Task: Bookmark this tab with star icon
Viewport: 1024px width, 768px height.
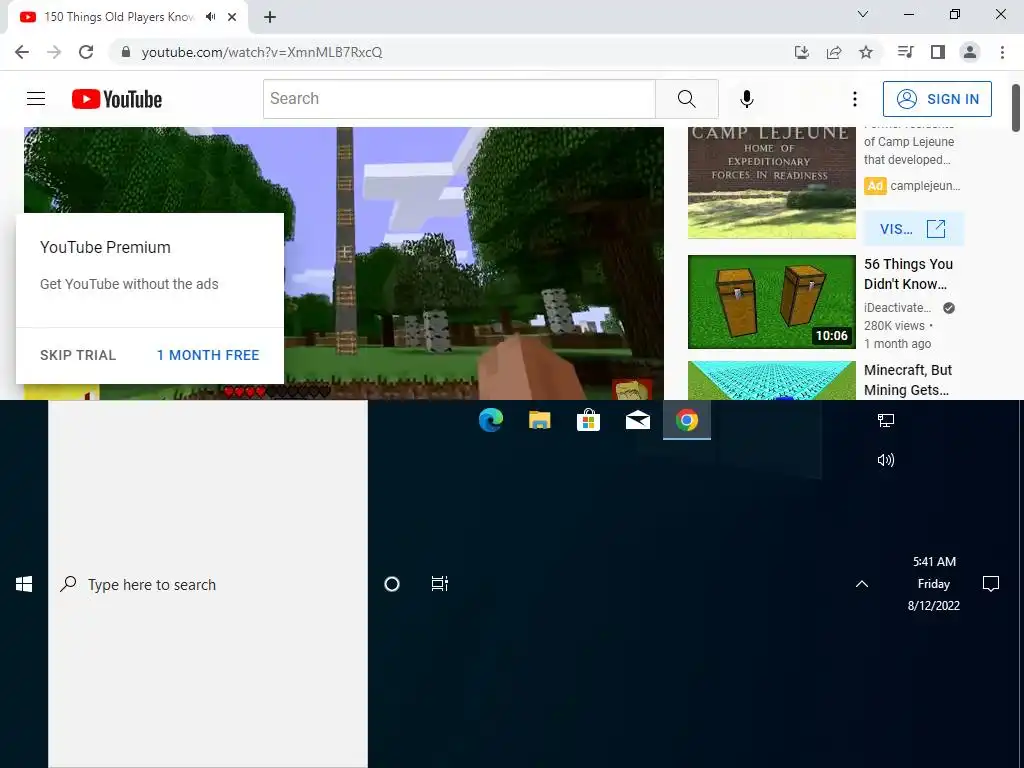Action: pos(866,52)
